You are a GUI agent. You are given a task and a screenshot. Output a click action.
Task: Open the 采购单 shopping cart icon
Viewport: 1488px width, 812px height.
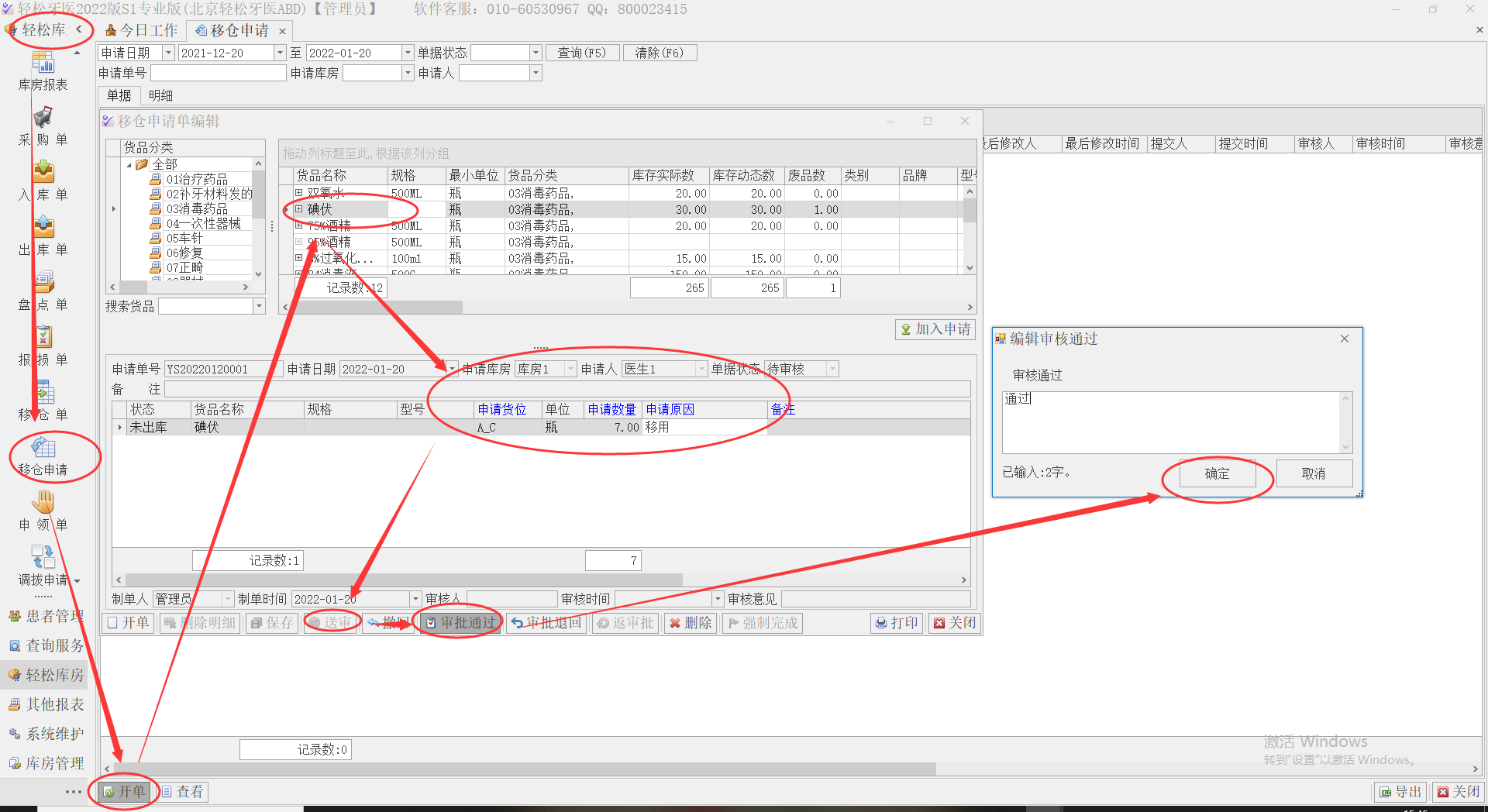click(43, 117)
